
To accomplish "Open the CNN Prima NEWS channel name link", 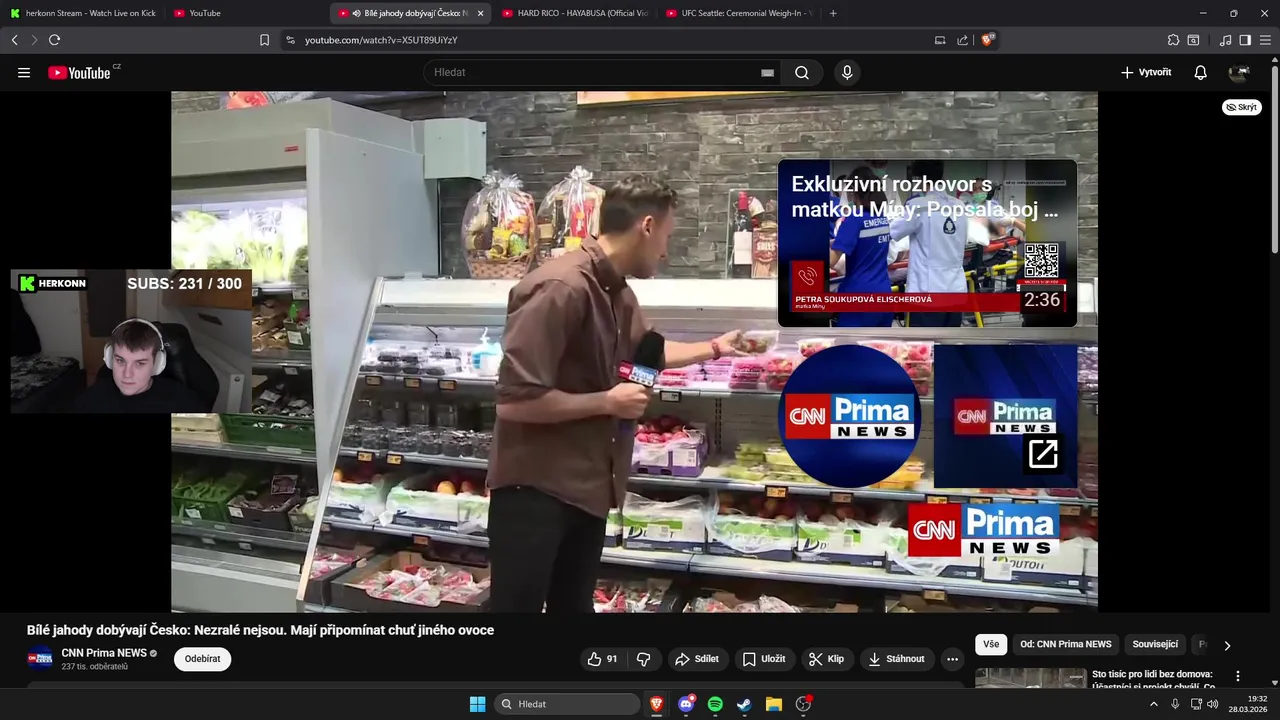I will [104, 653].
